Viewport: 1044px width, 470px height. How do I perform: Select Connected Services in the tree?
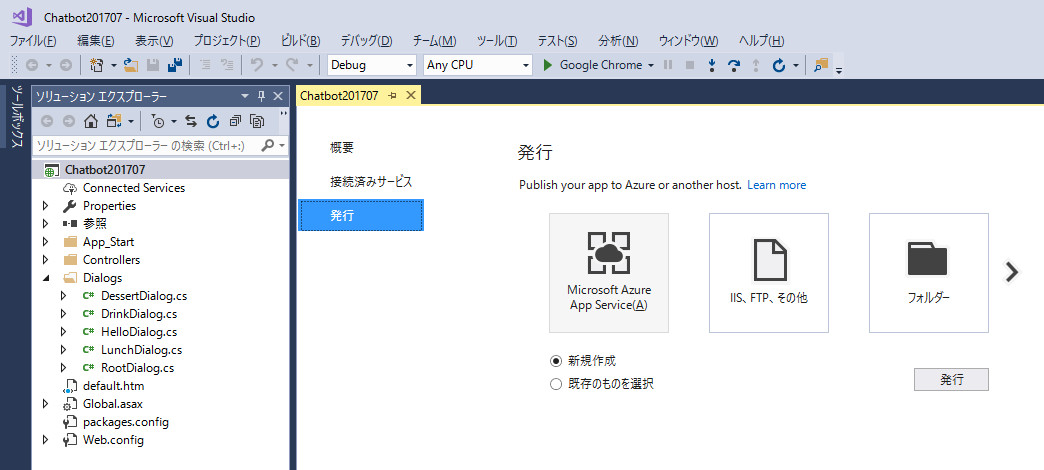click(x=134, y=188)
